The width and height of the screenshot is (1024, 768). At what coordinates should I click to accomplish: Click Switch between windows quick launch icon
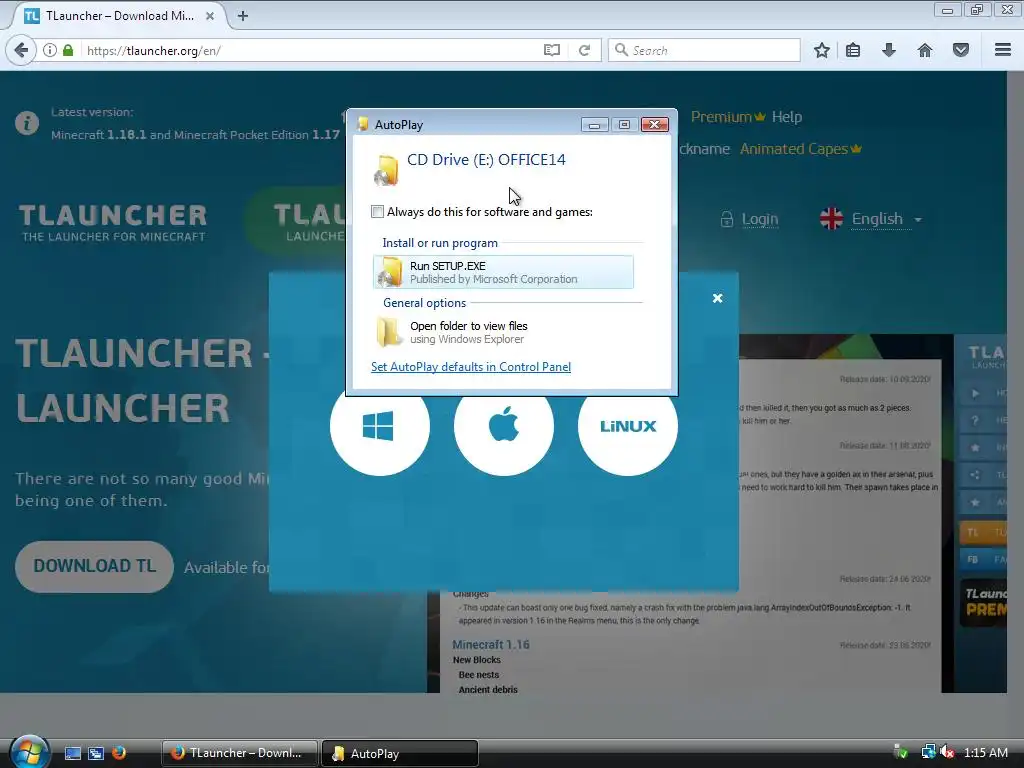click(96, 753)
